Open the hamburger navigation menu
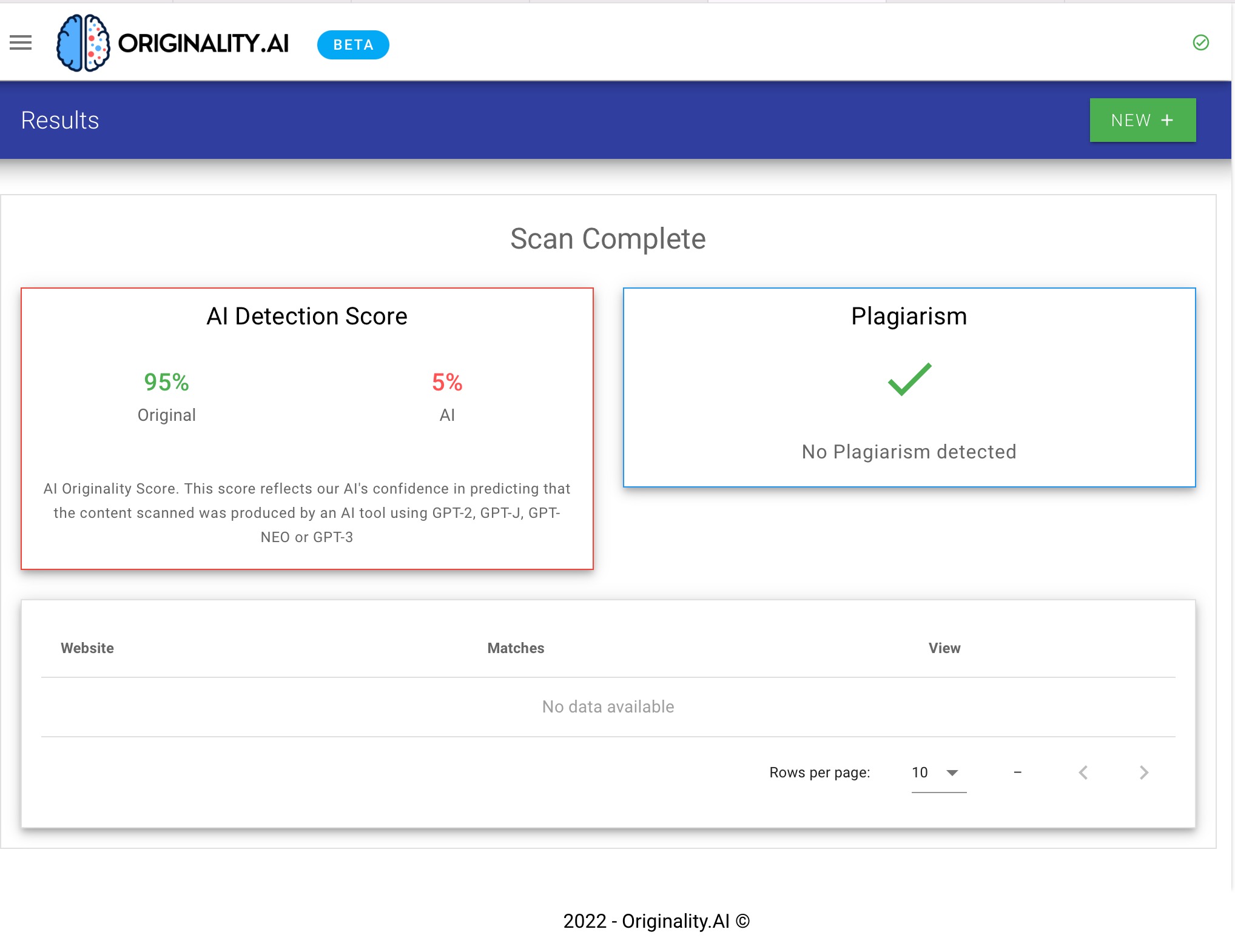This screenshot has width=1235, height=952. (x=21, y=43)
